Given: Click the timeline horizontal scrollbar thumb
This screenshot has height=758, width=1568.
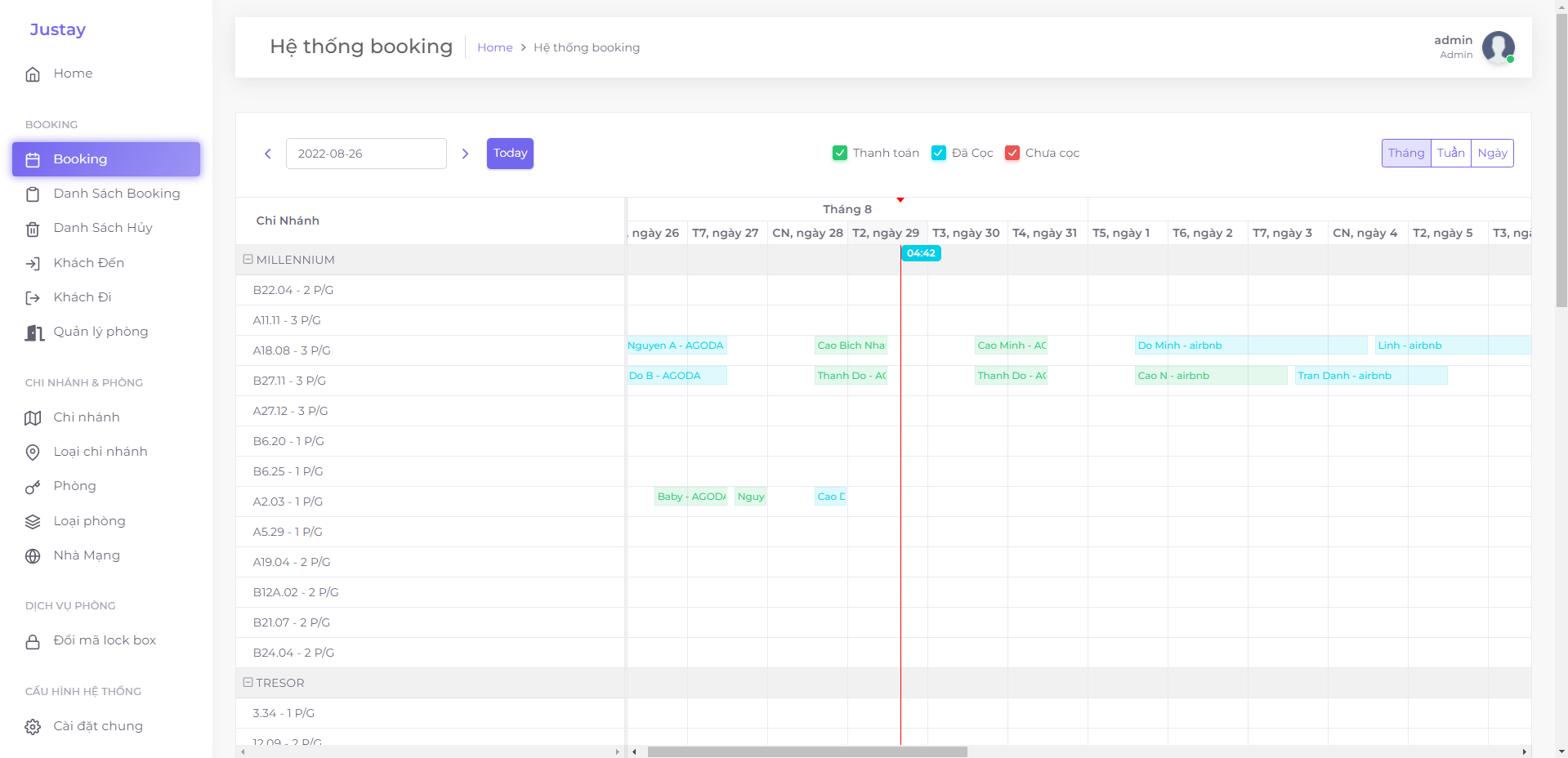Looking at the screenshot, I should point(807,751).
